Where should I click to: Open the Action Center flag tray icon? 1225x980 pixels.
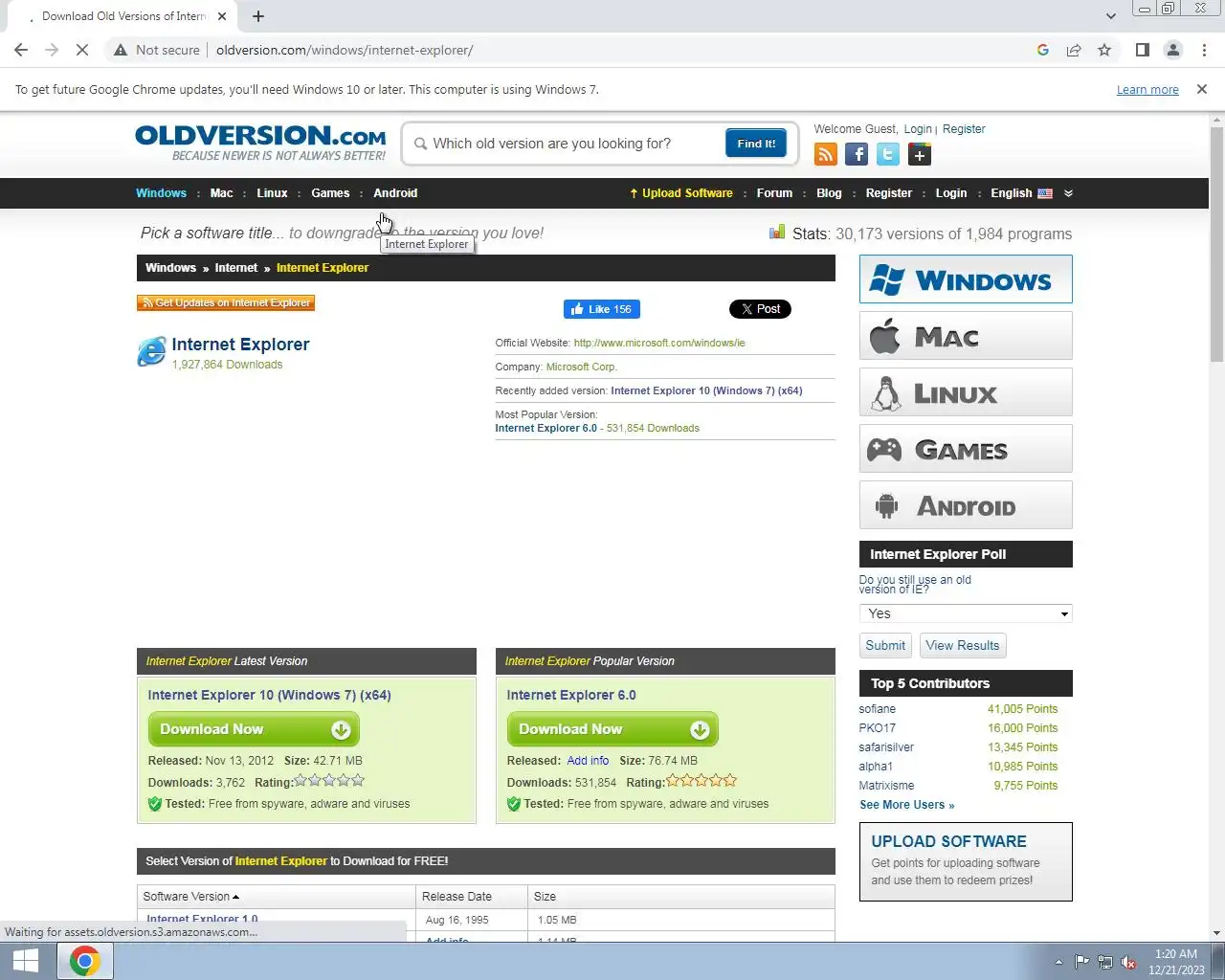click(x=1081, y=962)
